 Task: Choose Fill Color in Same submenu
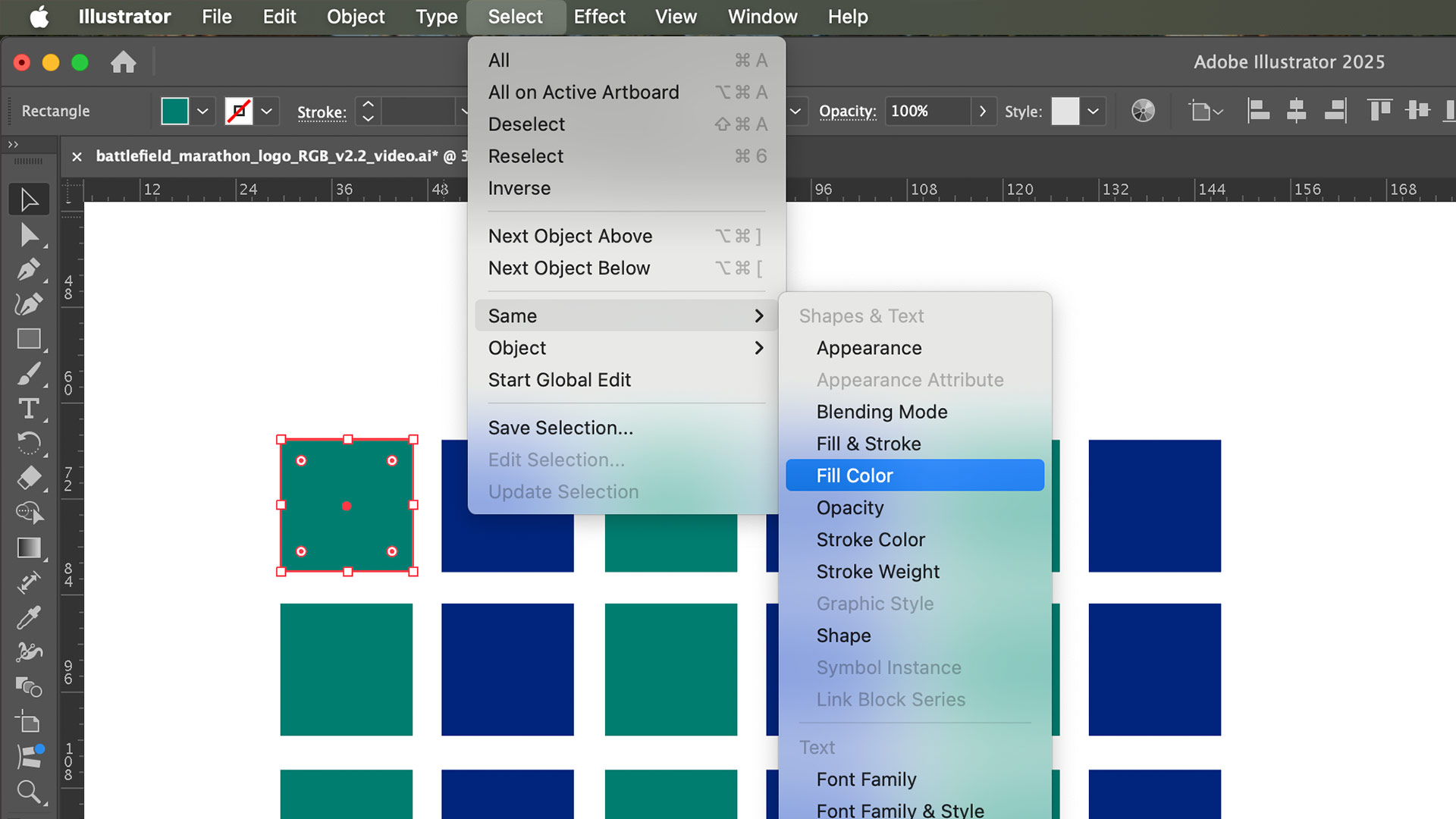tap(915, 475)
